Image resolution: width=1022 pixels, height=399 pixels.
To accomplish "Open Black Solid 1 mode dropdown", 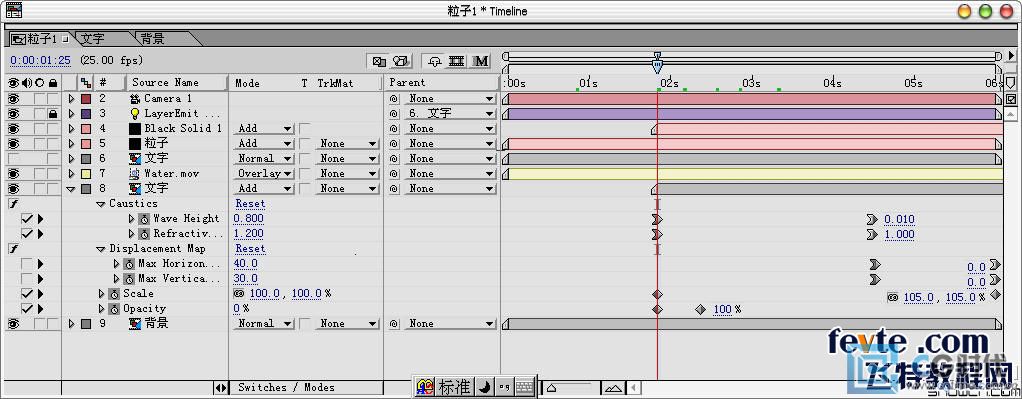I will 263,129.
